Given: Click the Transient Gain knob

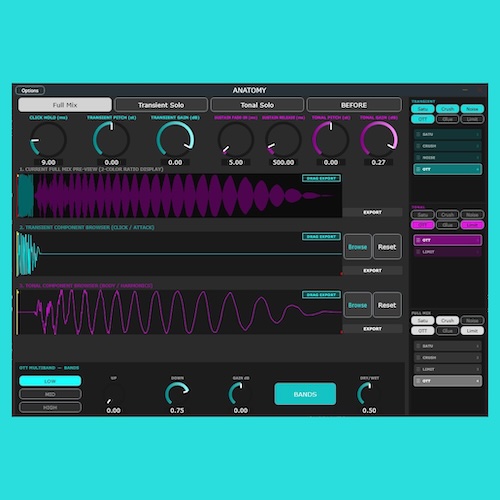Looking at the screenshot, I should [175, 139].
